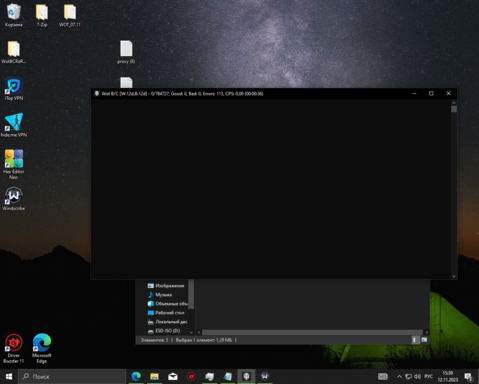479x384 pixels.
Task: Click Explorer navigation pane scroll-down arrow
Action: [191, 332]
